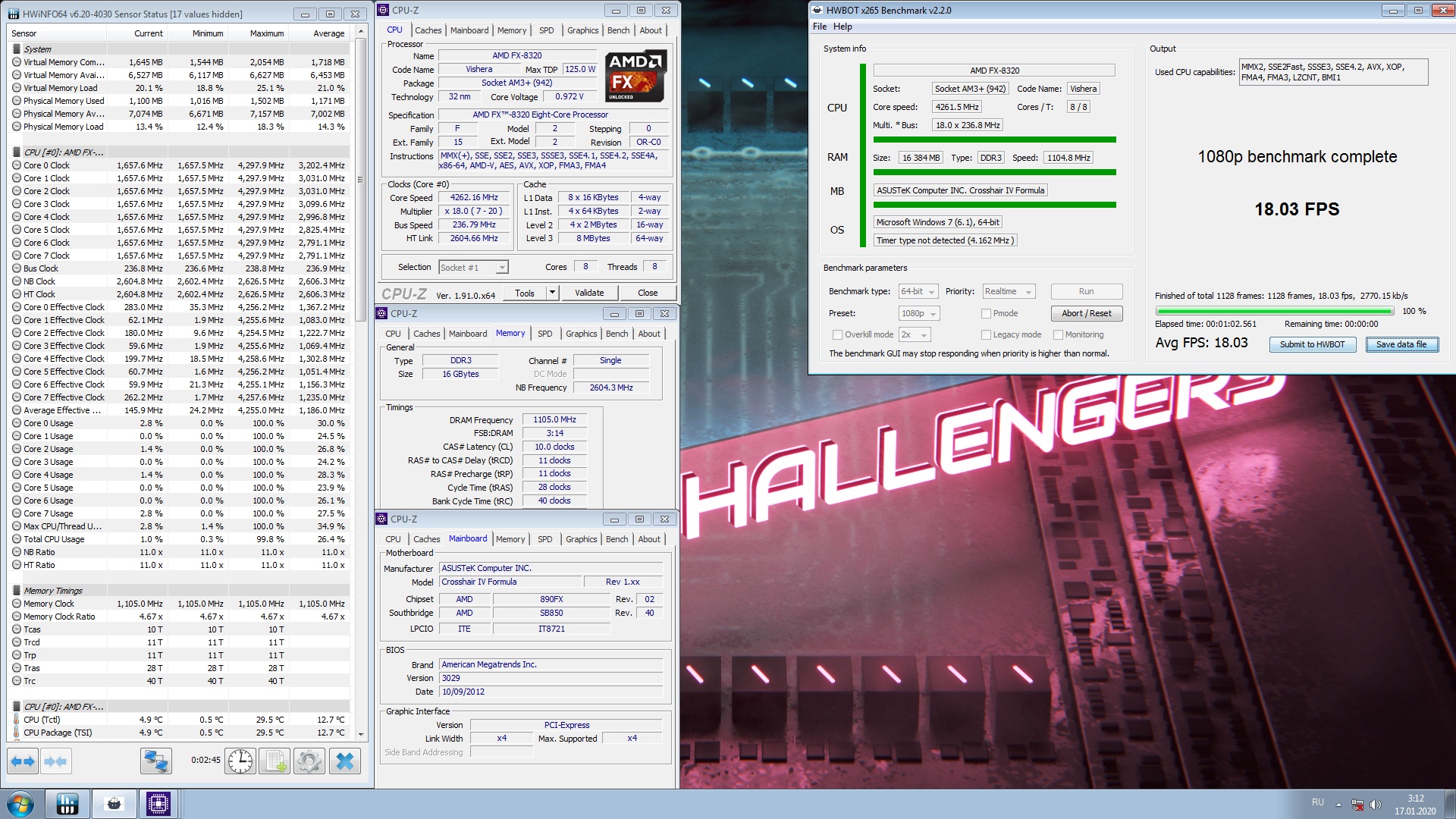Click the Run button in HWBOT x265
This screenshot has height=819, width=1456.
tap(1087, 292)
